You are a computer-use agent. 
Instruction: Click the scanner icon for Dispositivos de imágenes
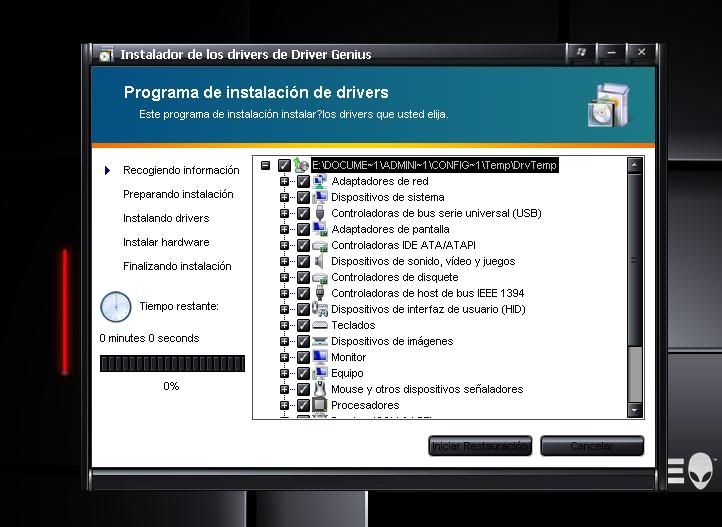320,341
